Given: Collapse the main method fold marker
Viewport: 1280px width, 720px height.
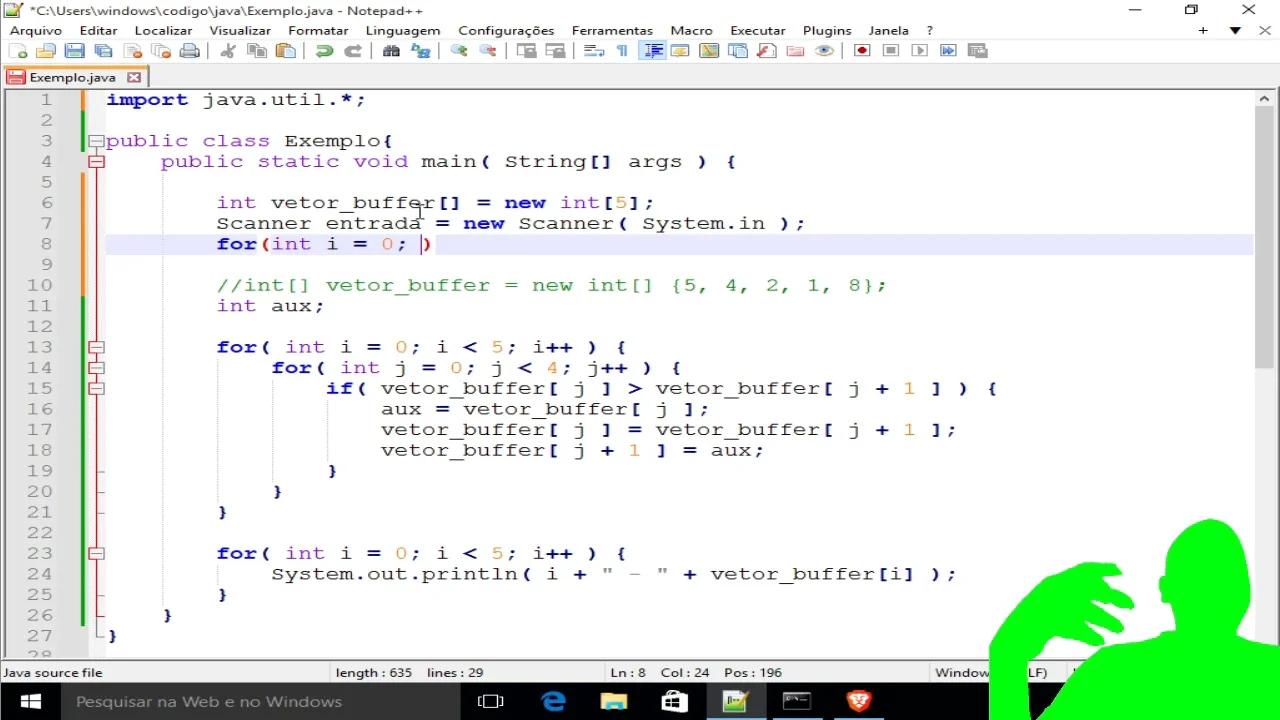Looking at the screenshot, I should click(96, 161).
